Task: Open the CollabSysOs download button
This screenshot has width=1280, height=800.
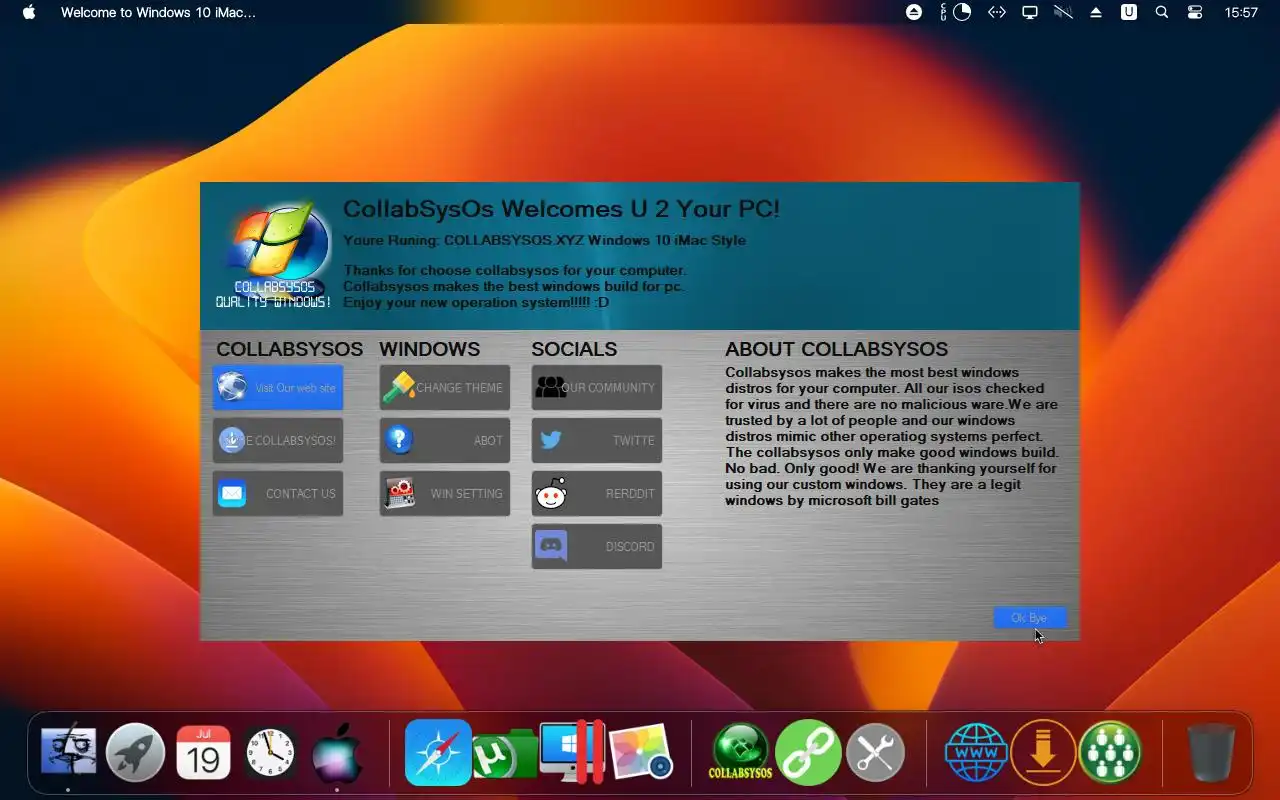Action: pyautogui.click(x=278, y=440)
